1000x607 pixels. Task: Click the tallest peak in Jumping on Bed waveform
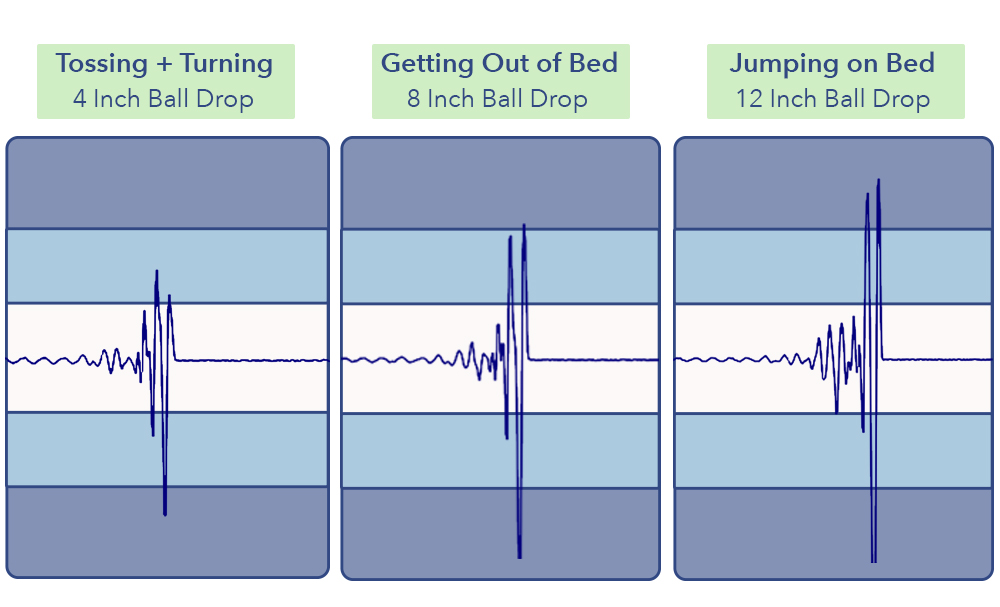878,182
